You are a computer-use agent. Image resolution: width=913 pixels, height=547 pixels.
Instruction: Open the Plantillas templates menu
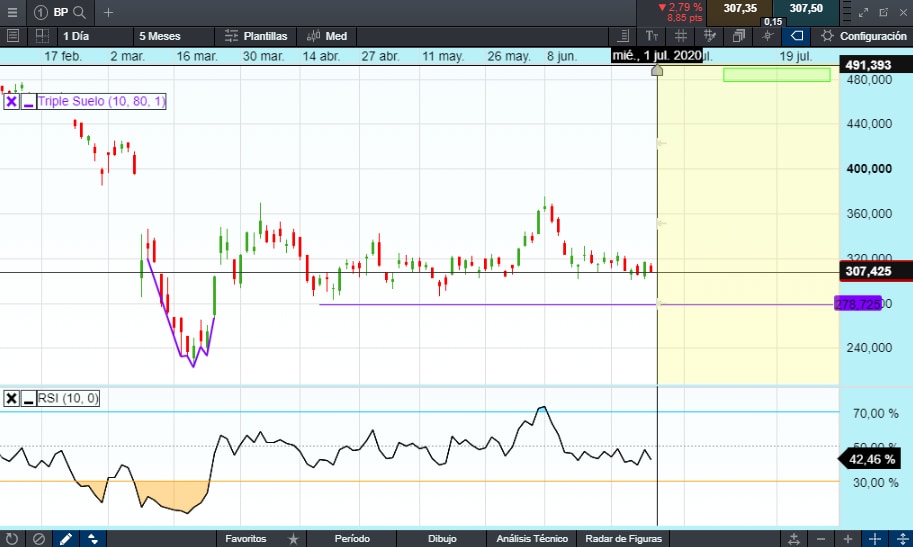pyautogui.click(x=256, y=36)
